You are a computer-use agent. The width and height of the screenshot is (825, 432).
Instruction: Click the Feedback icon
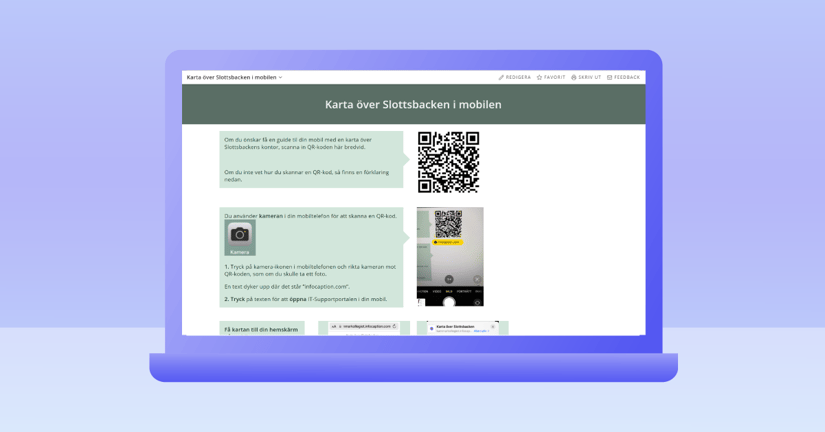(x=609, y=77)
